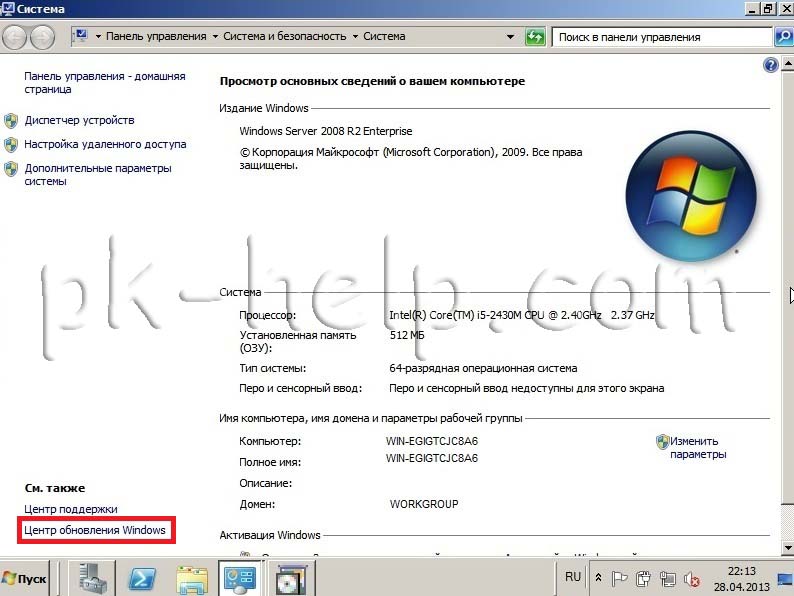The height and width of the screenshot is (596, 794).
Task: Click the 512 МБ memory value
Action: click(x=407, y=335)
